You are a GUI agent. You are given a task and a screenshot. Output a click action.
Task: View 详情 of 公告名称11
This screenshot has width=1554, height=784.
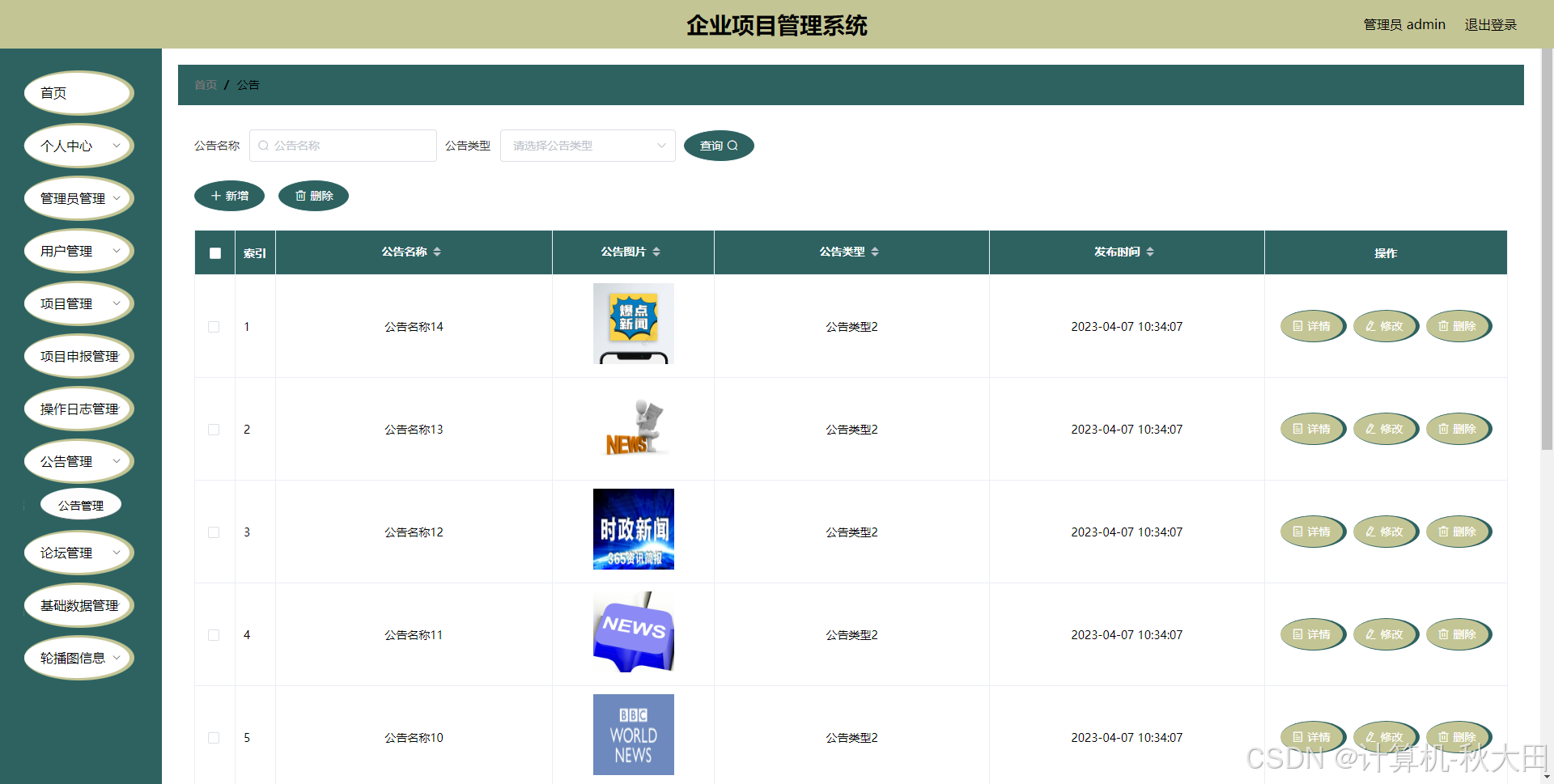[1312, 634]
